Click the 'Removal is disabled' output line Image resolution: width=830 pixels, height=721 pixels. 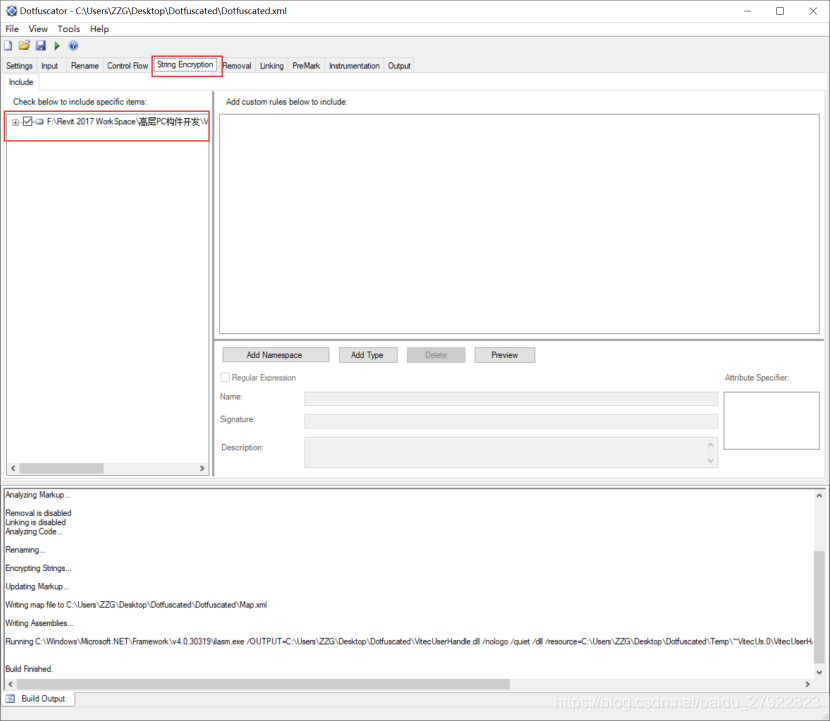pos(38,513)
